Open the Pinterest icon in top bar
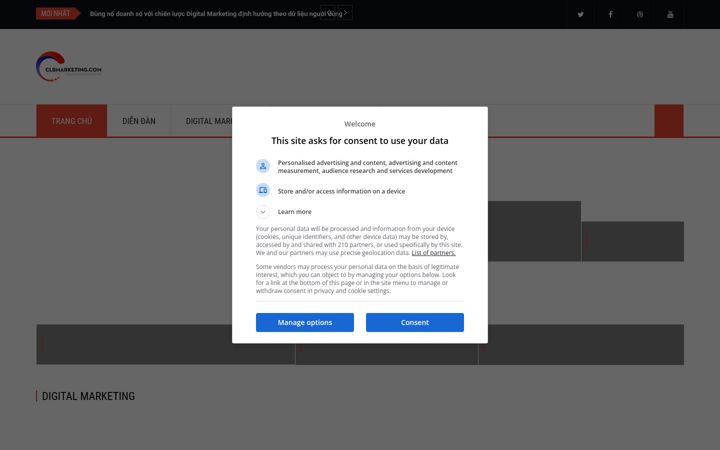 point(640,14)
